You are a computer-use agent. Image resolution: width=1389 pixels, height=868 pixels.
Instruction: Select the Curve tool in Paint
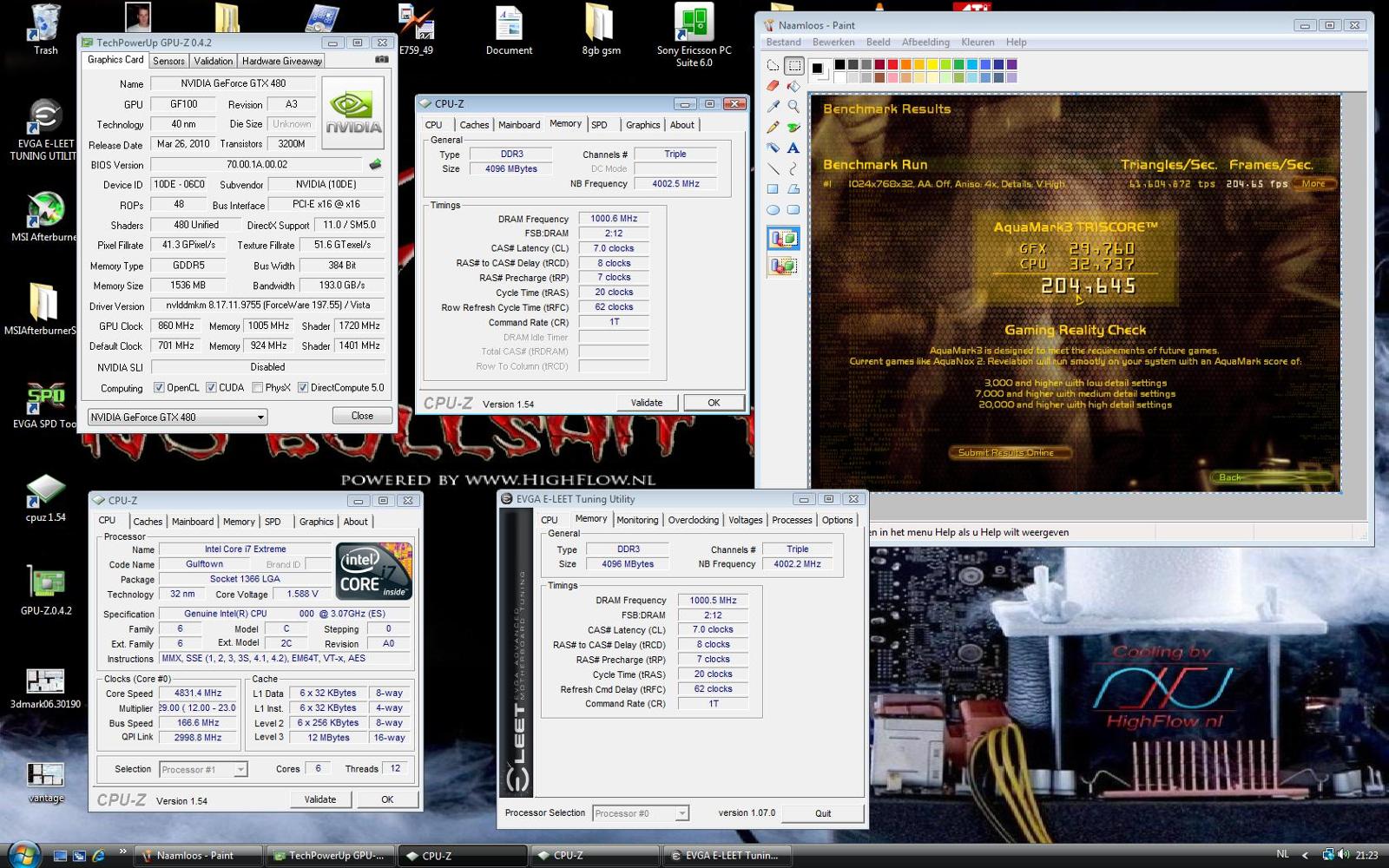(x=793, y=168)
